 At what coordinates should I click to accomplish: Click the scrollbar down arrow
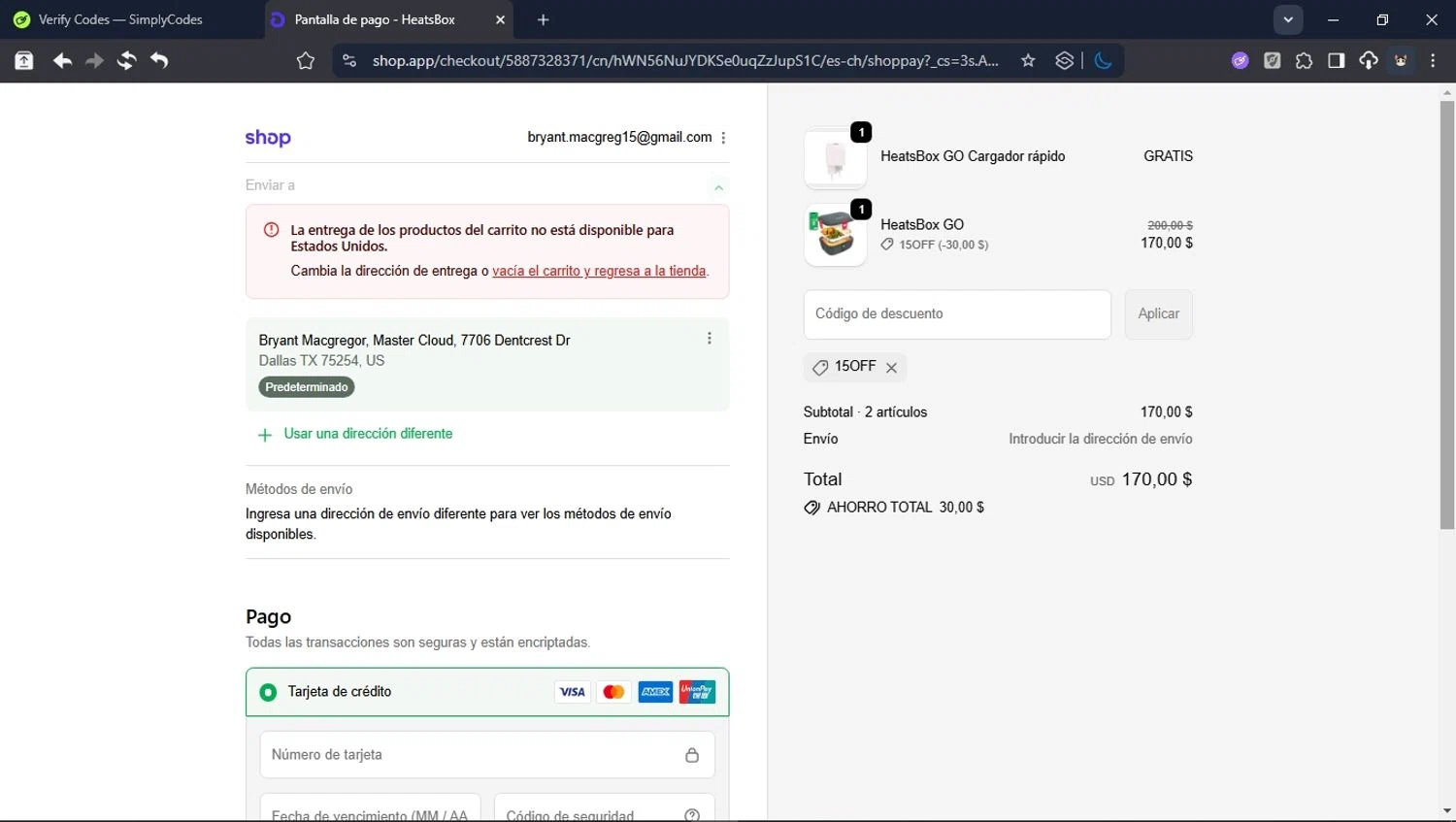pos(1447,811)
